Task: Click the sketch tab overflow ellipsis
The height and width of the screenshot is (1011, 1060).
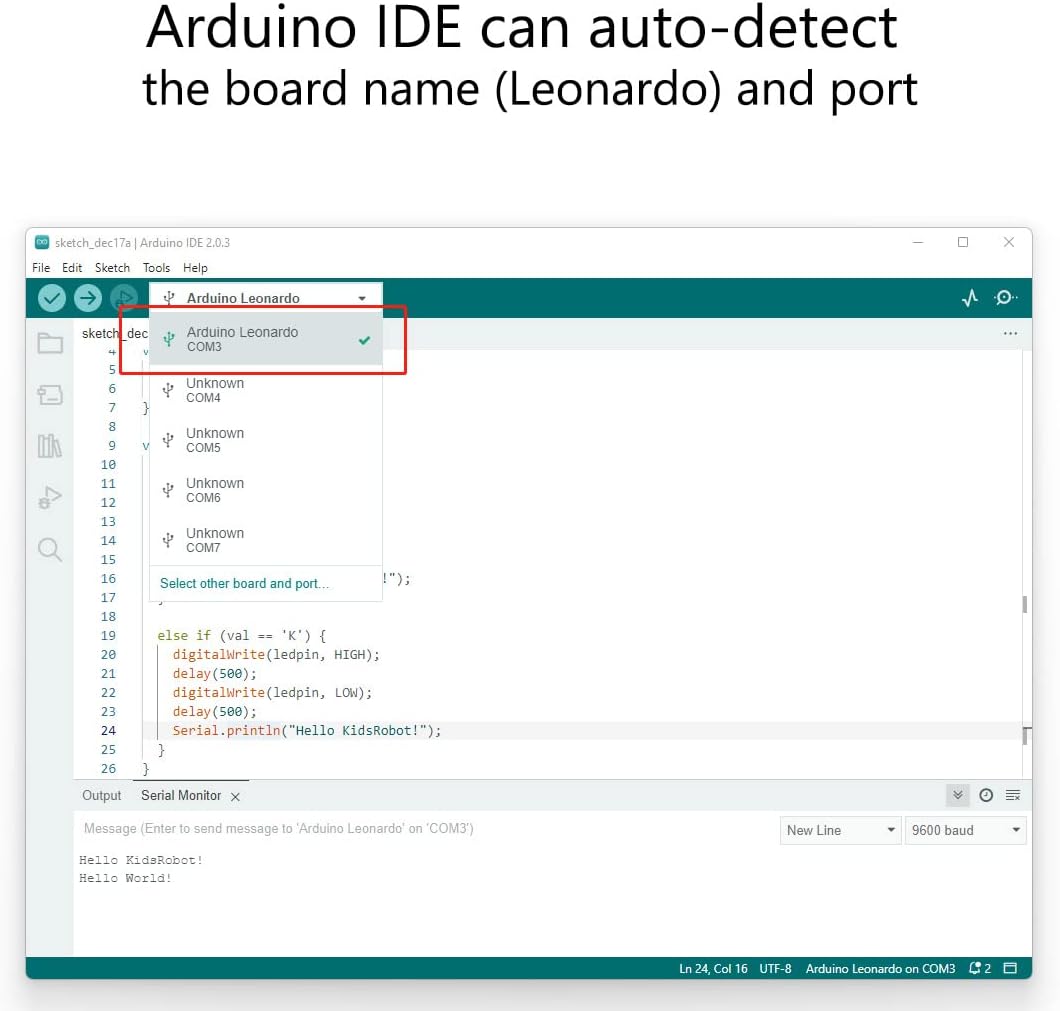Action: tap(1011, 333)
